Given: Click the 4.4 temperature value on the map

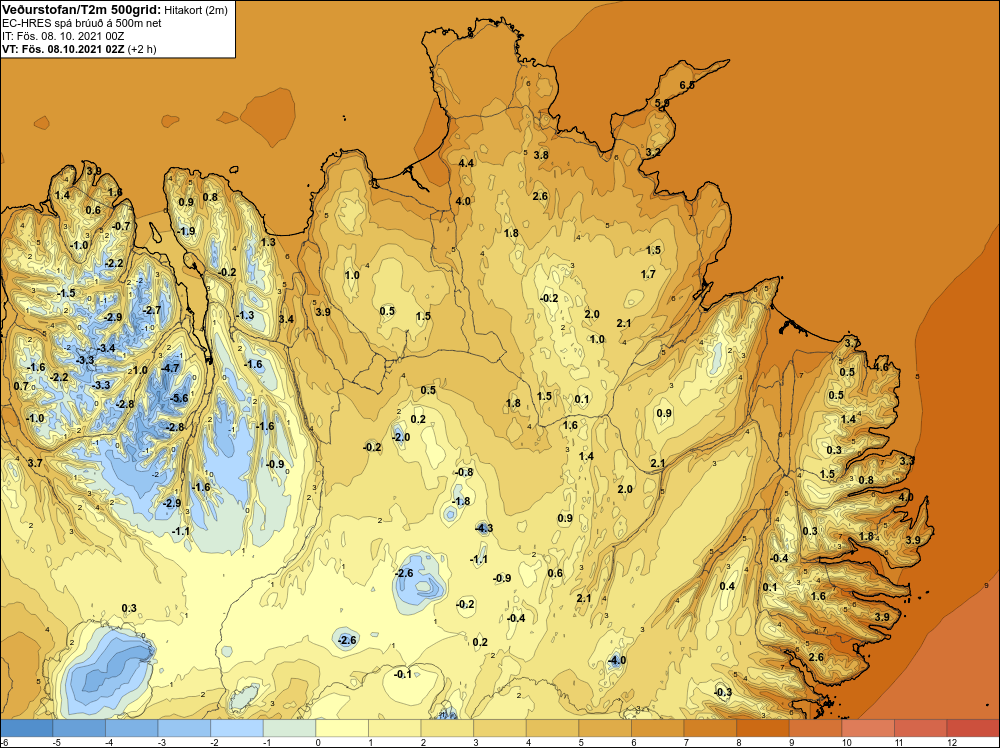Looking at the screenshot, I should point(466,163).
